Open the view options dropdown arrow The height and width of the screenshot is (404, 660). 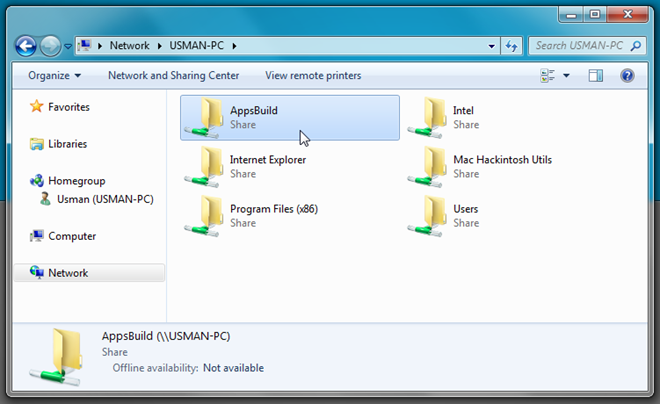(x=566, y=76)
